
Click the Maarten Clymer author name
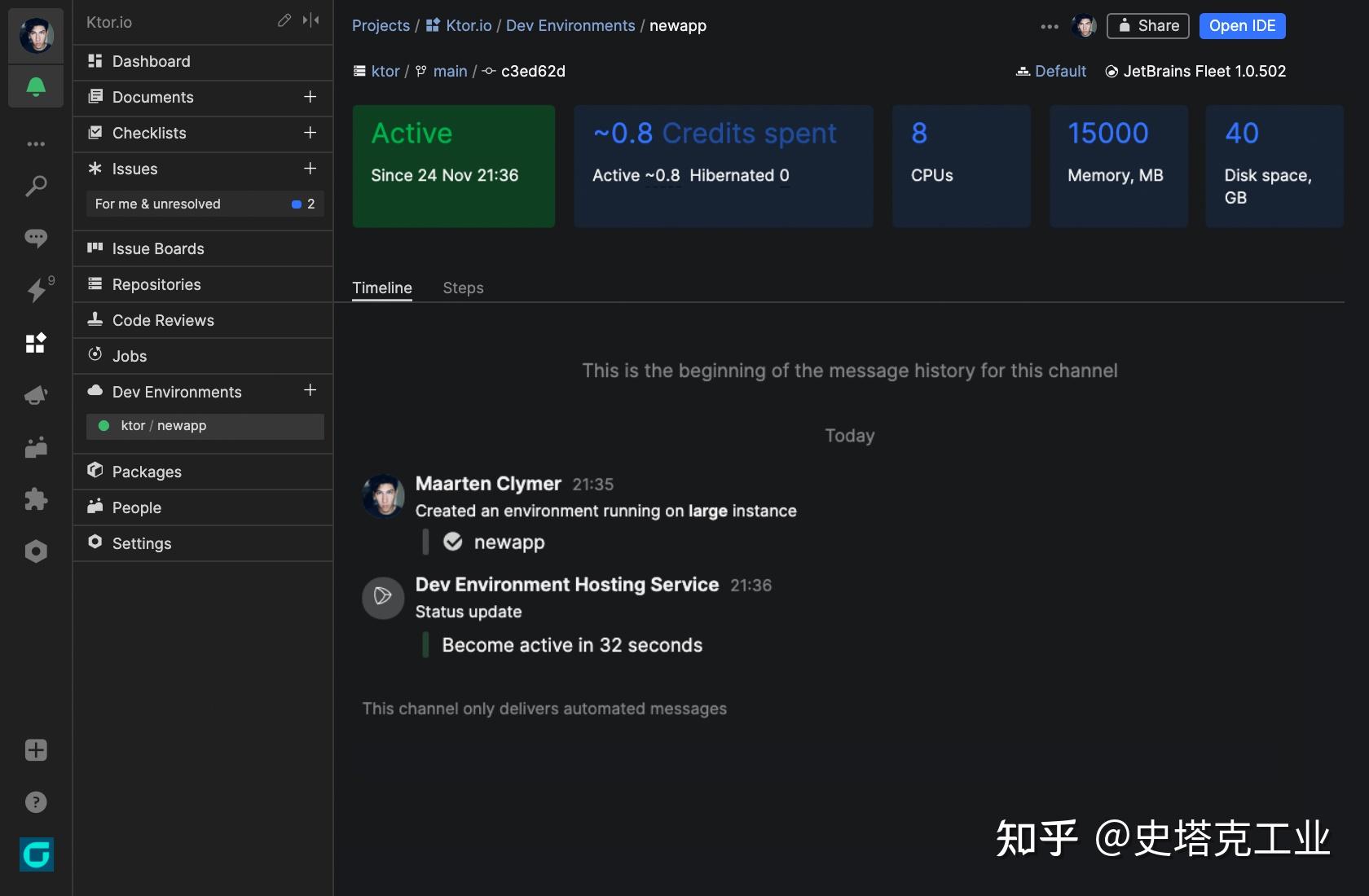488,484
